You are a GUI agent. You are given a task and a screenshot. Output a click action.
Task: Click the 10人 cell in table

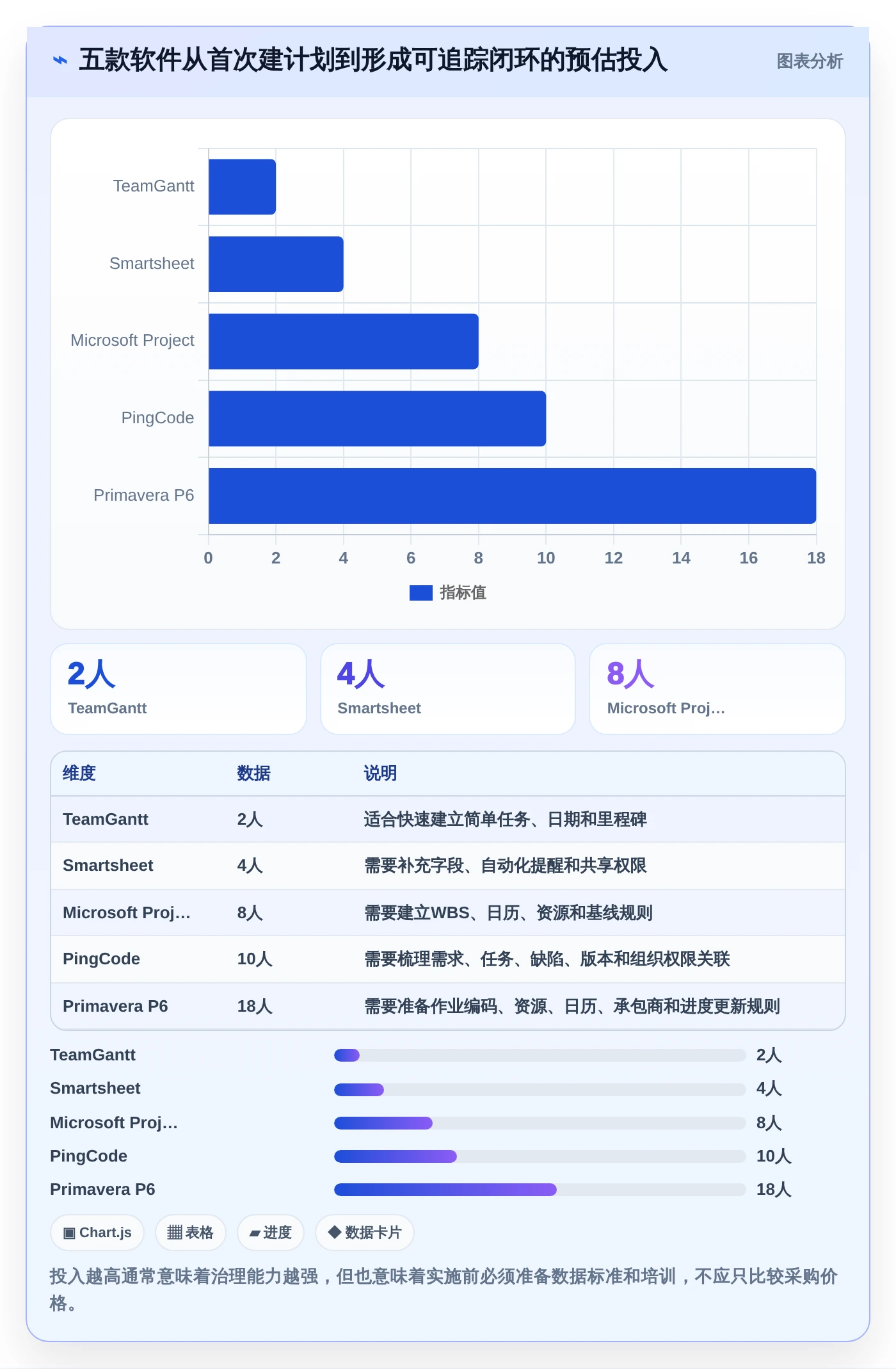pos(255,959)
